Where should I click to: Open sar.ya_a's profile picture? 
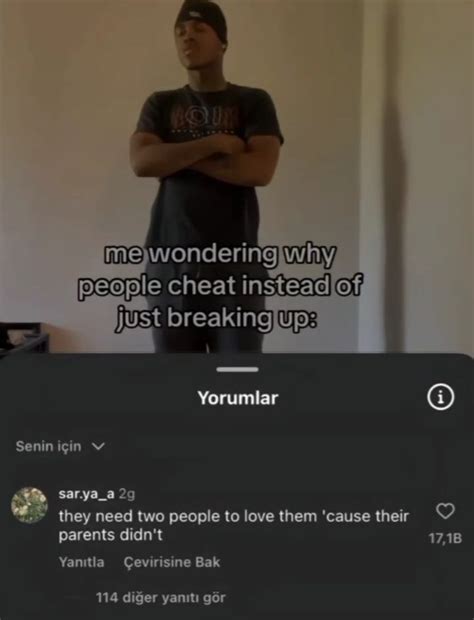[x=29, y=505]
